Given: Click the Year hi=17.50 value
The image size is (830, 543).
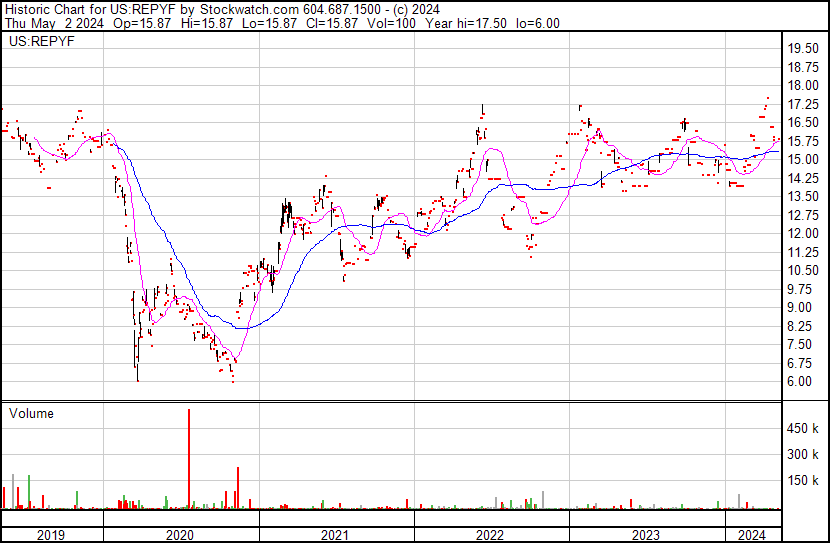Looking at the screenshot, I should (466, 24).
